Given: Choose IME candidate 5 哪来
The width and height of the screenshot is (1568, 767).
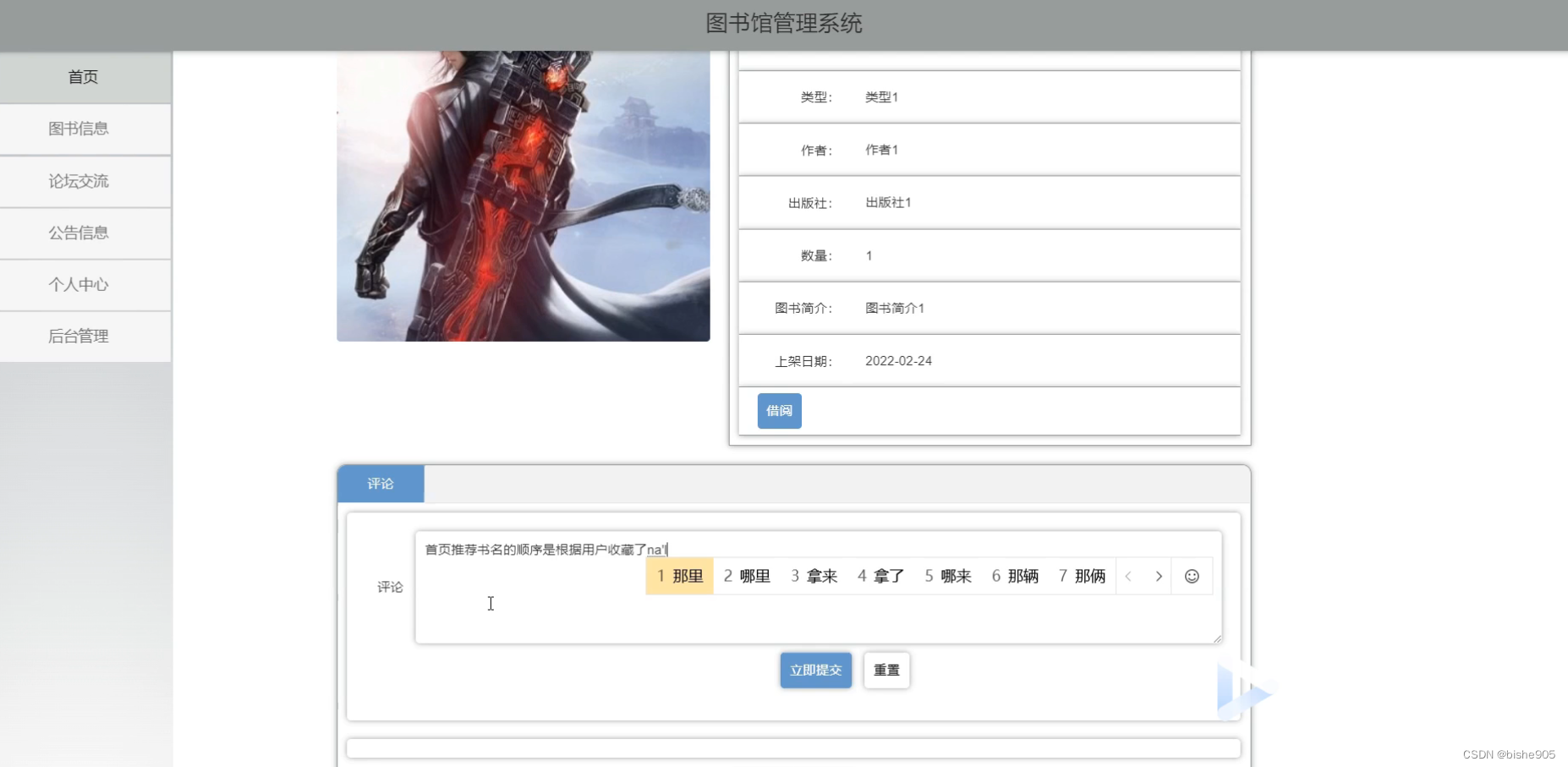Looking at the screenshot, I should coord(947,576).
